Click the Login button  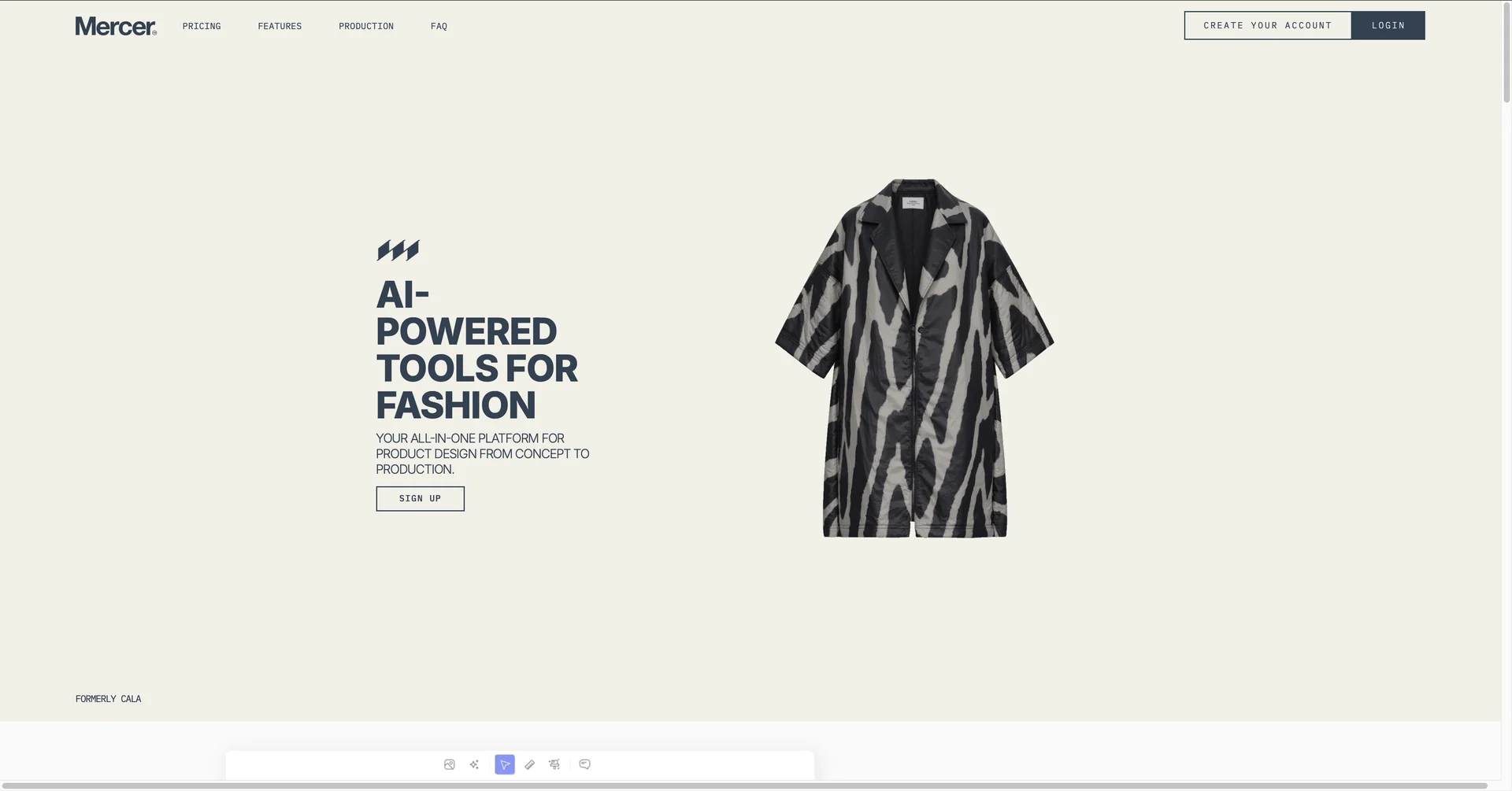click(x=1388, y=25)
